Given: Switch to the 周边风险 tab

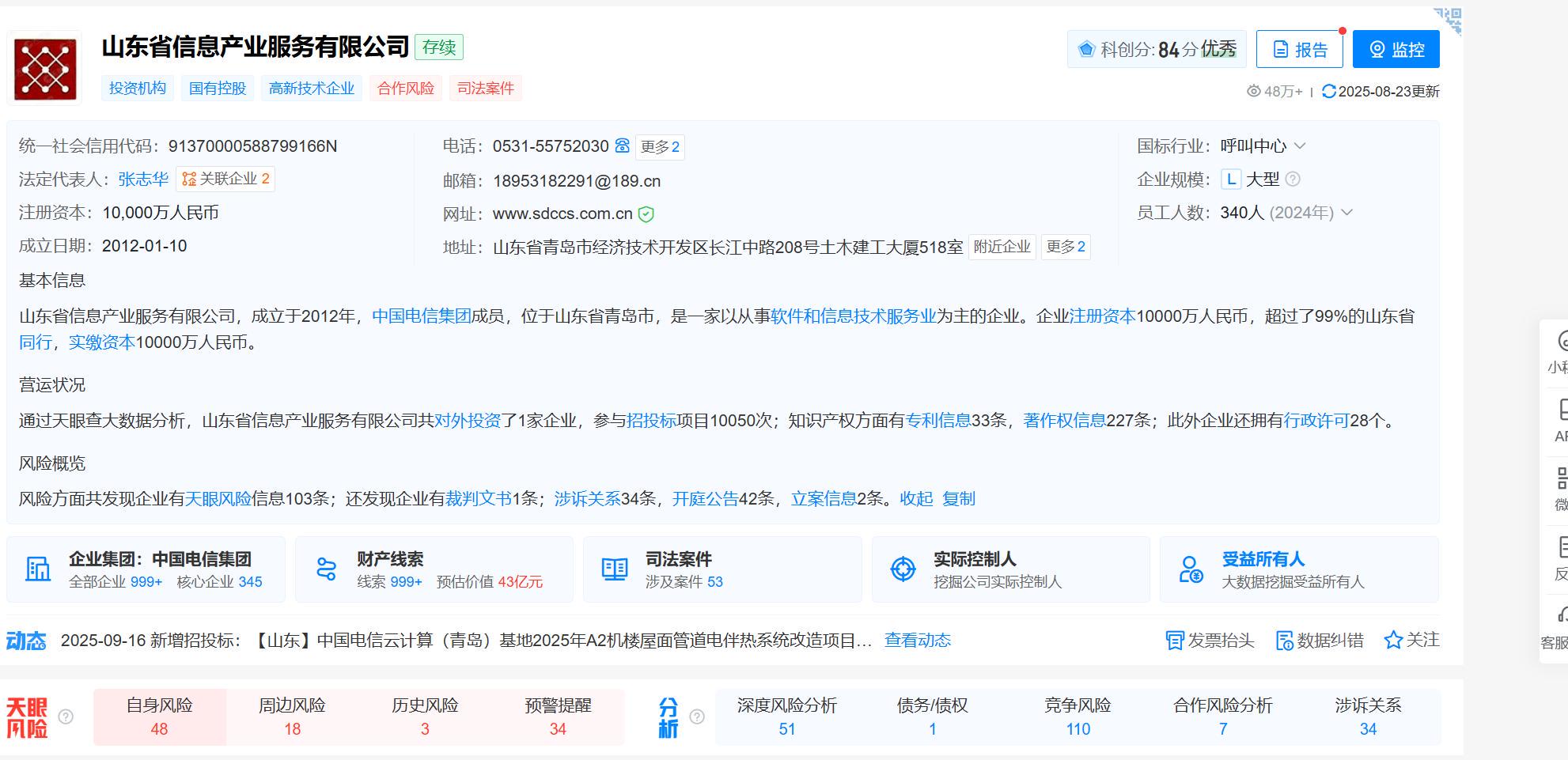Looking at the screenshot, I should (292, 717).
